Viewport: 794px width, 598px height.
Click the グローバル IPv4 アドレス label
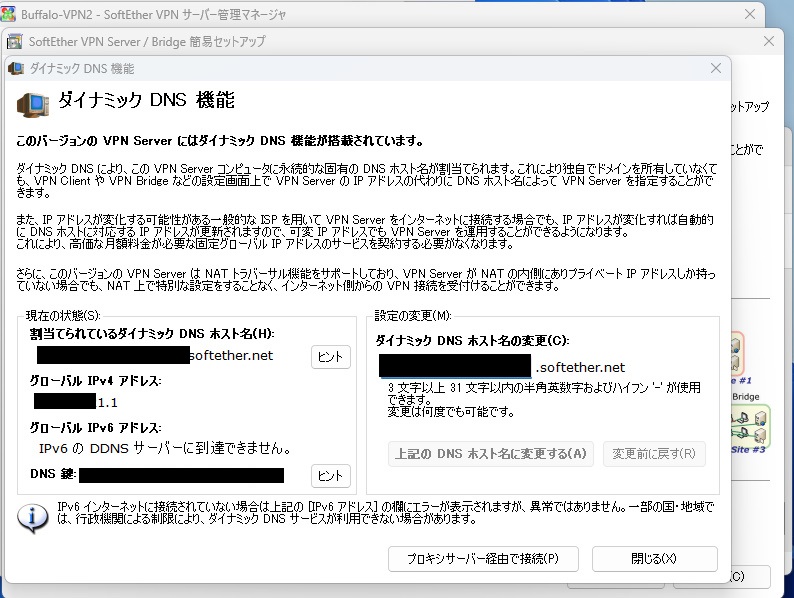(96, 381)
